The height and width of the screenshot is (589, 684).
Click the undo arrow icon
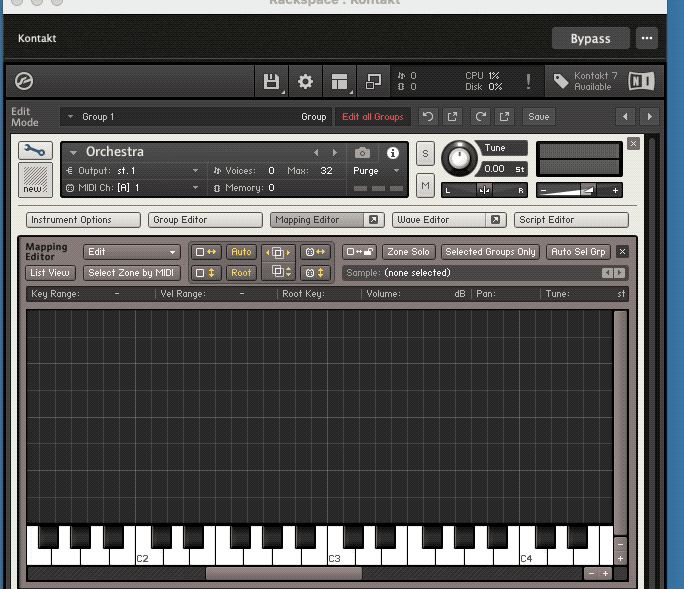pyautogui.click(x=428, y=116)
